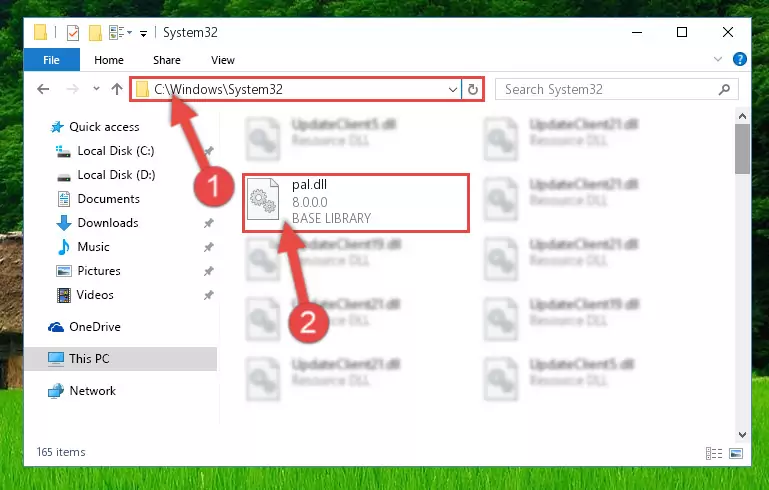Image resolution: width=769 pixels, height=490 pixels.
Task: Click the BASE LIBRARY description under pal.dll
Action: point(332,218)
